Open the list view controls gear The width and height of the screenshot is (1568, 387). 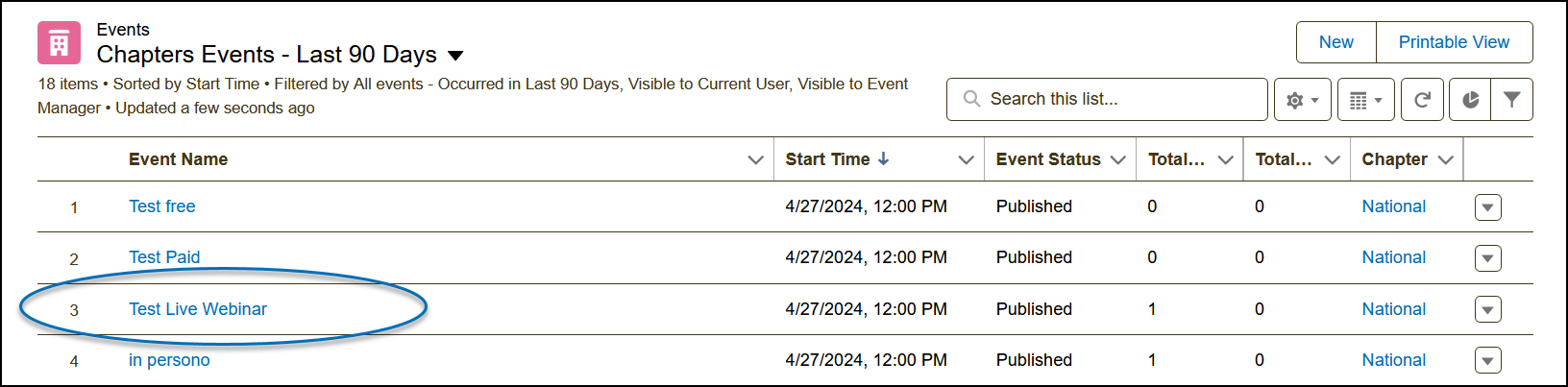(1302, 100)
